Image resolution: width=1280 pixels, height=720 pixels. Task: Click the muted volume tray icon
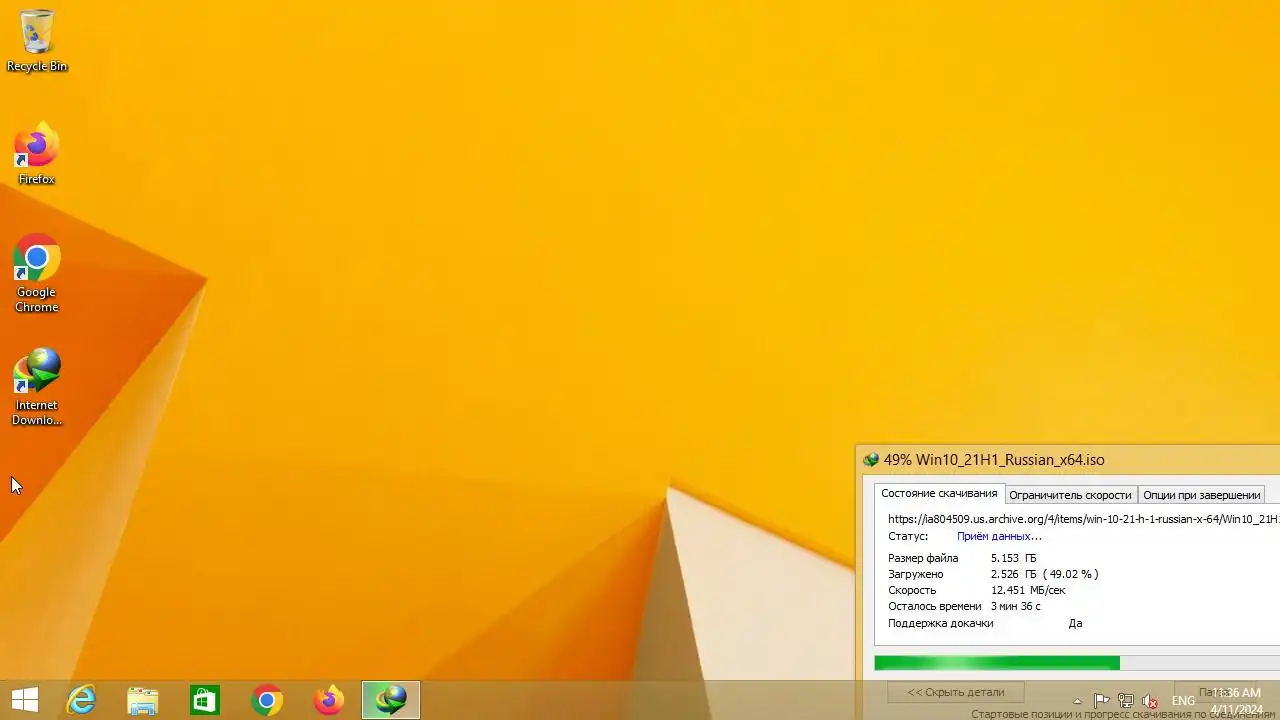point(1150,701)
